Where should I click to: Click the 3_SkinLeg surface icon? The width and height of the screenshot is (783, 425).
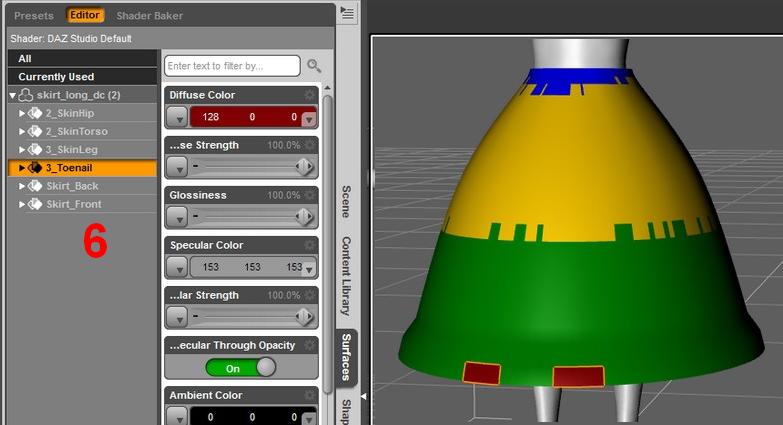coord(34,149)
